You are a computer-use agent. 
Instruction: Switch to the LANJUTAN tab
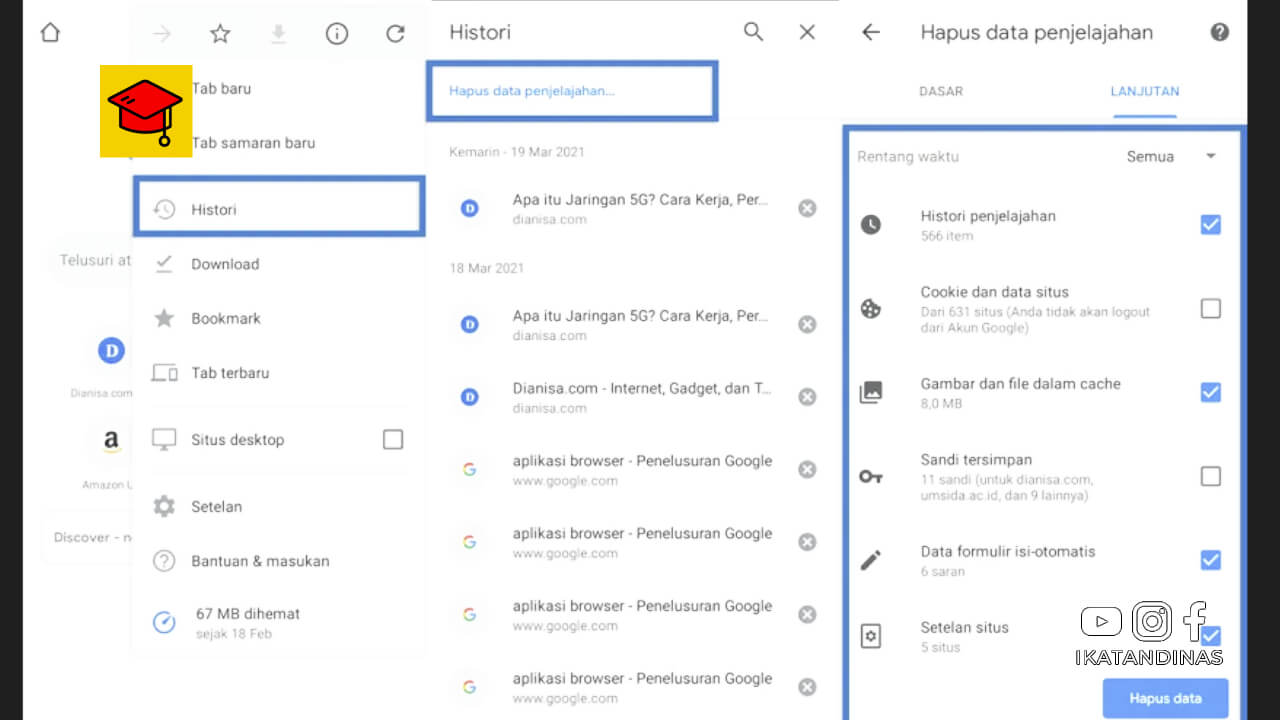1145,91
